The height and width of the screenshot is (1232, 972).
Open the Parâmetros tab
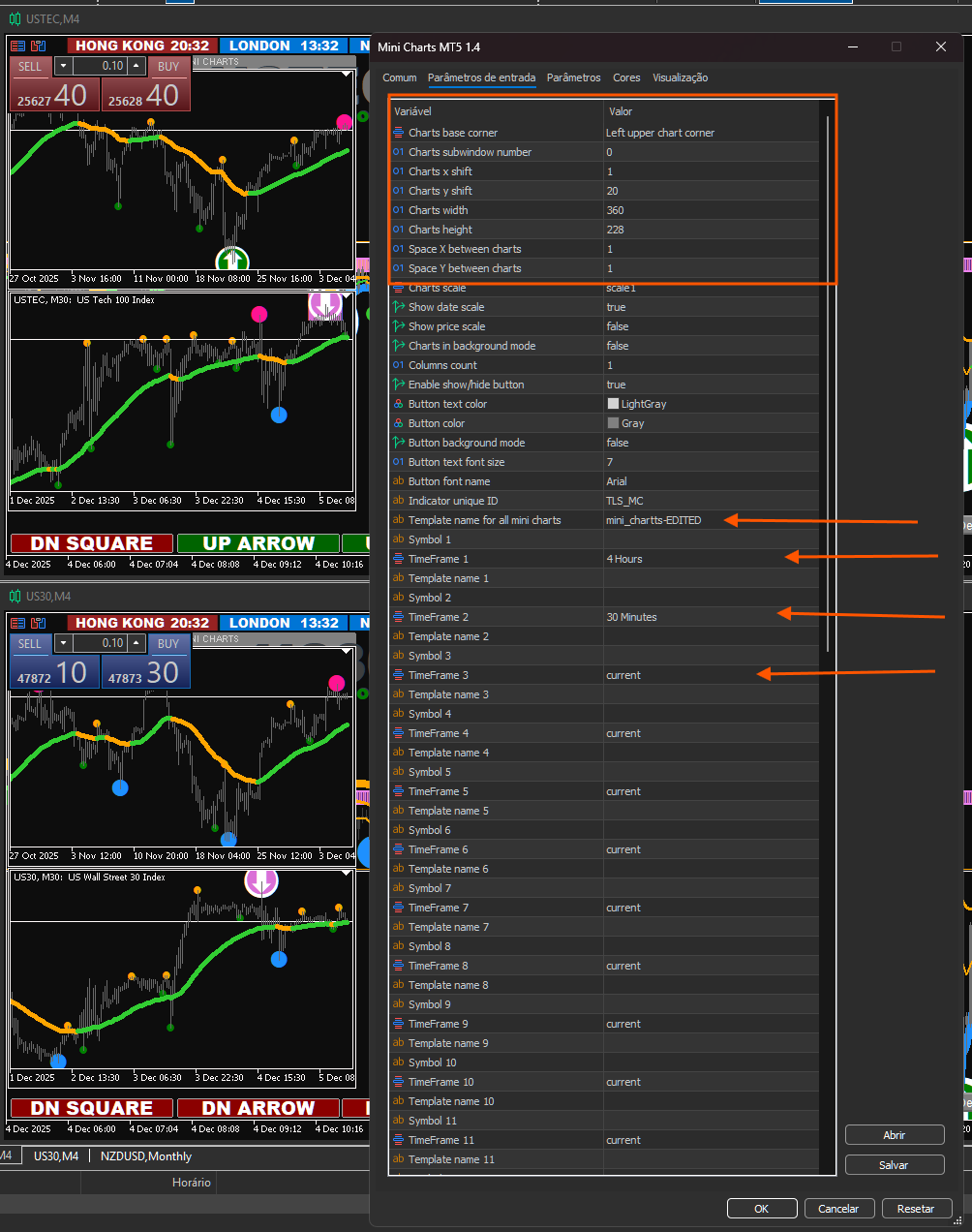tap(573, 77)
